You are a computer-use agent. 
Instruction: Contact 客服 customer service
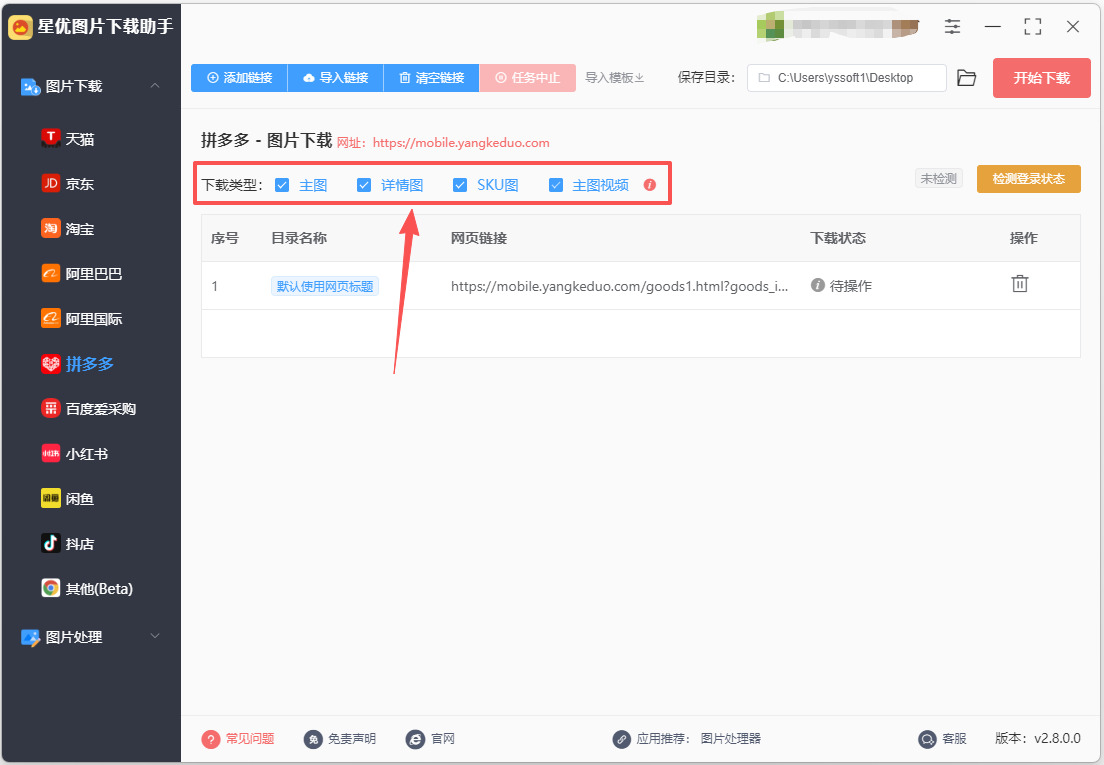942,739
